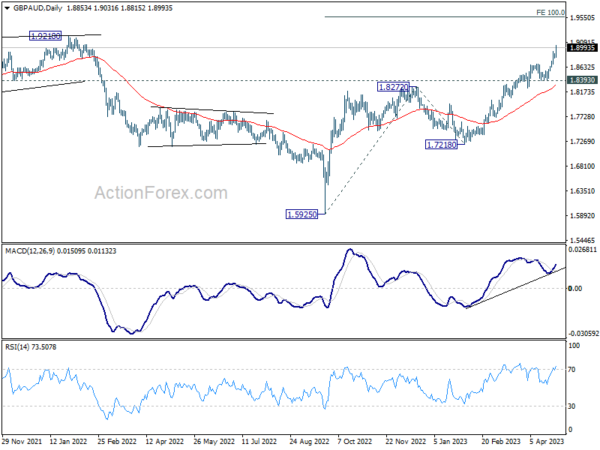The width and height of the screenshot is (600, 450).
Task: Click the RSI 100 scale label
Action: [x=574, y=346]
